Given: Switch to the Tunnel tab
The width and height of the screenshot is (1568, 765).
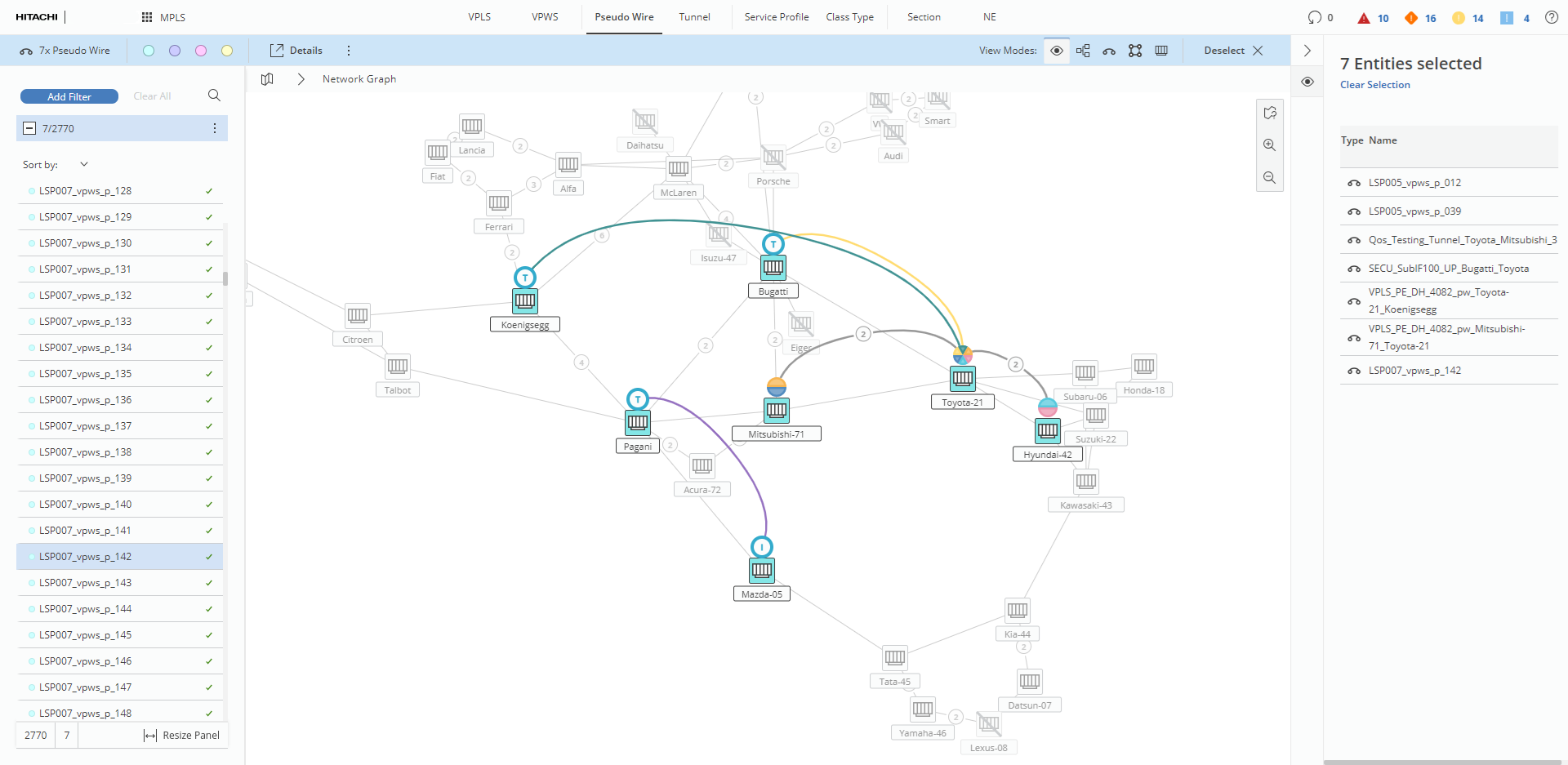Looking at the screenshot, I should coord(694,17).
